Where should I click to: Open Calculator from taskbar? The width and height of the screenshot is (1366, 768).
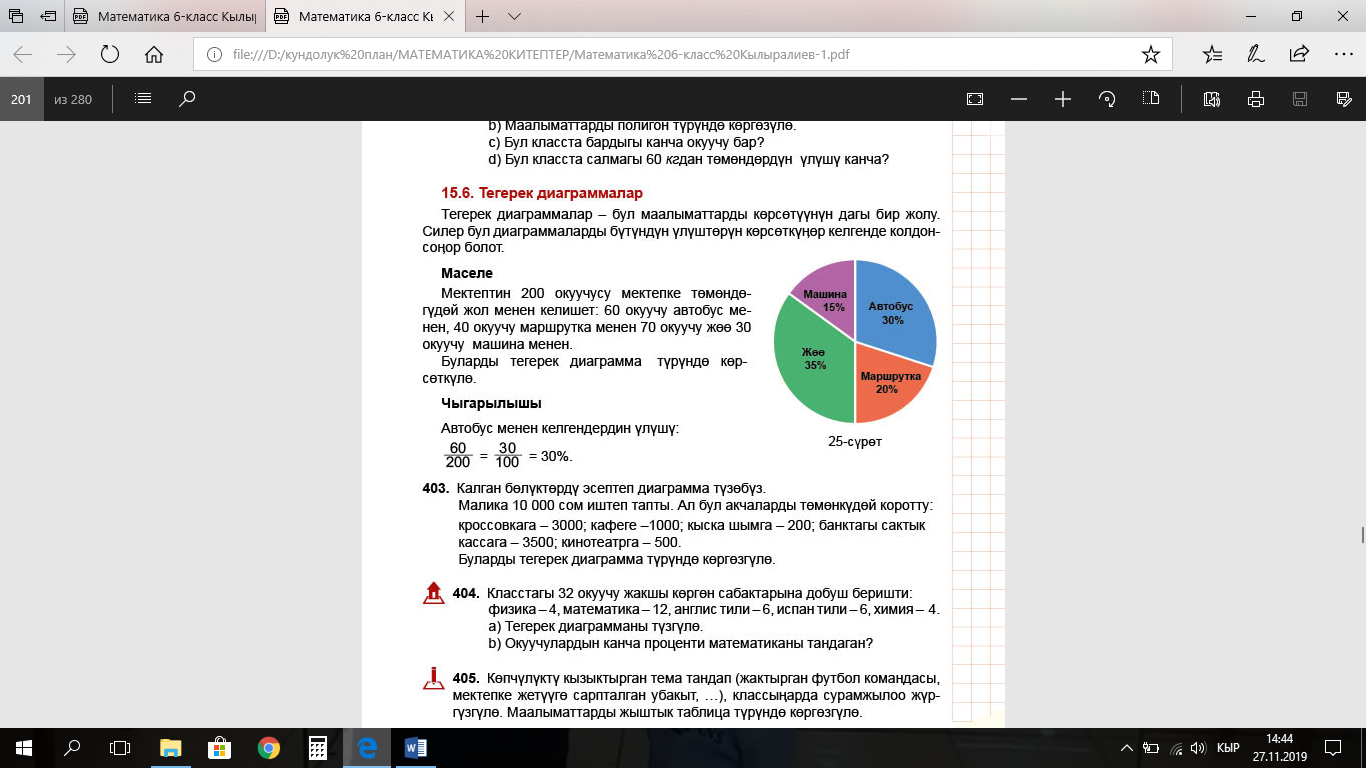[x=317, y=747]
